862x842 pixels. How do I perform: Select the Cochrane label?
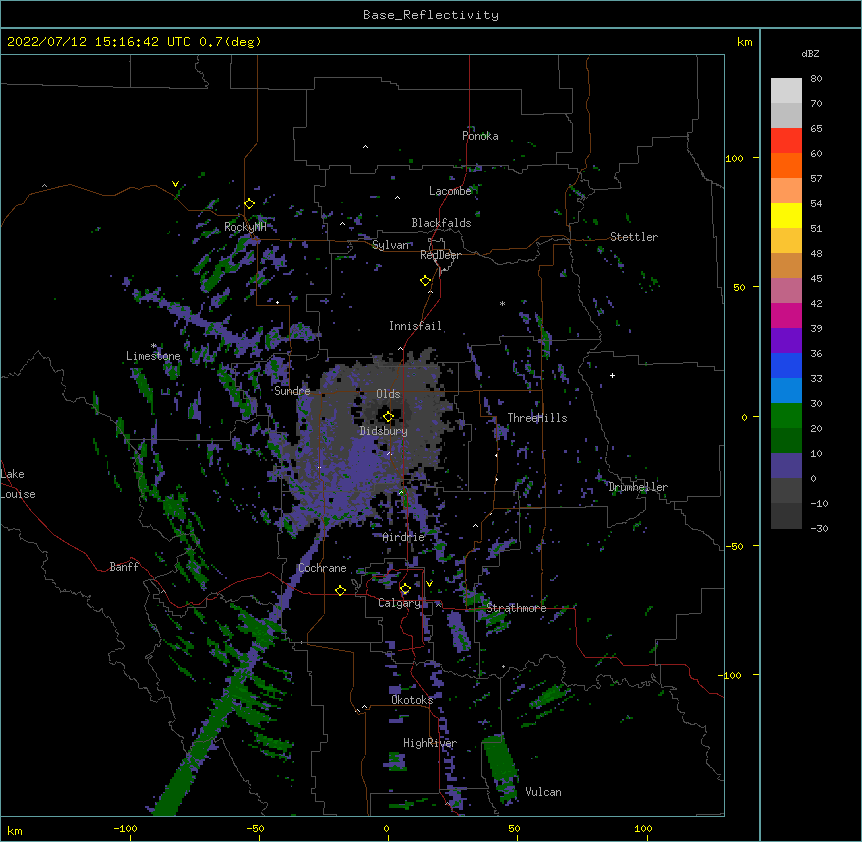pos(322,568)
